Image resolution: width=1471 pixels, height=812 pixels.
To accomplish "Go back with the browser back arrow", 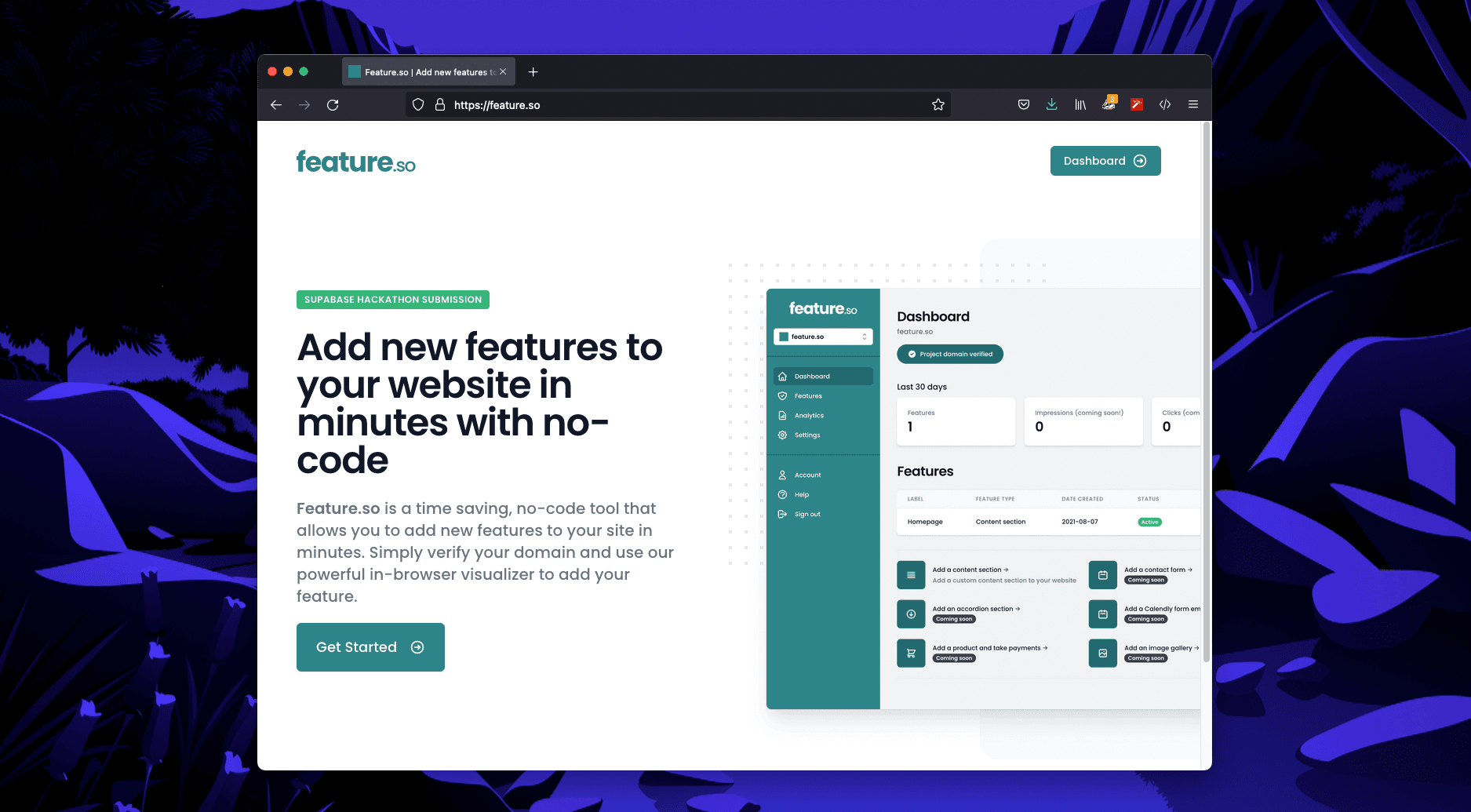I will click(276, 104).
